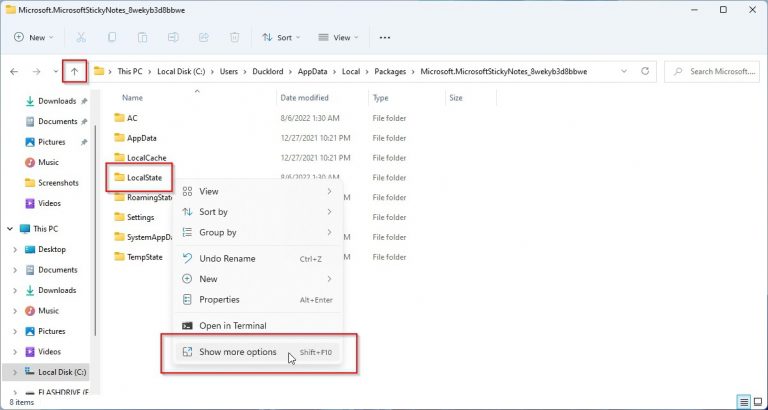Choose Open in Terminal

[x=258, y=326]
